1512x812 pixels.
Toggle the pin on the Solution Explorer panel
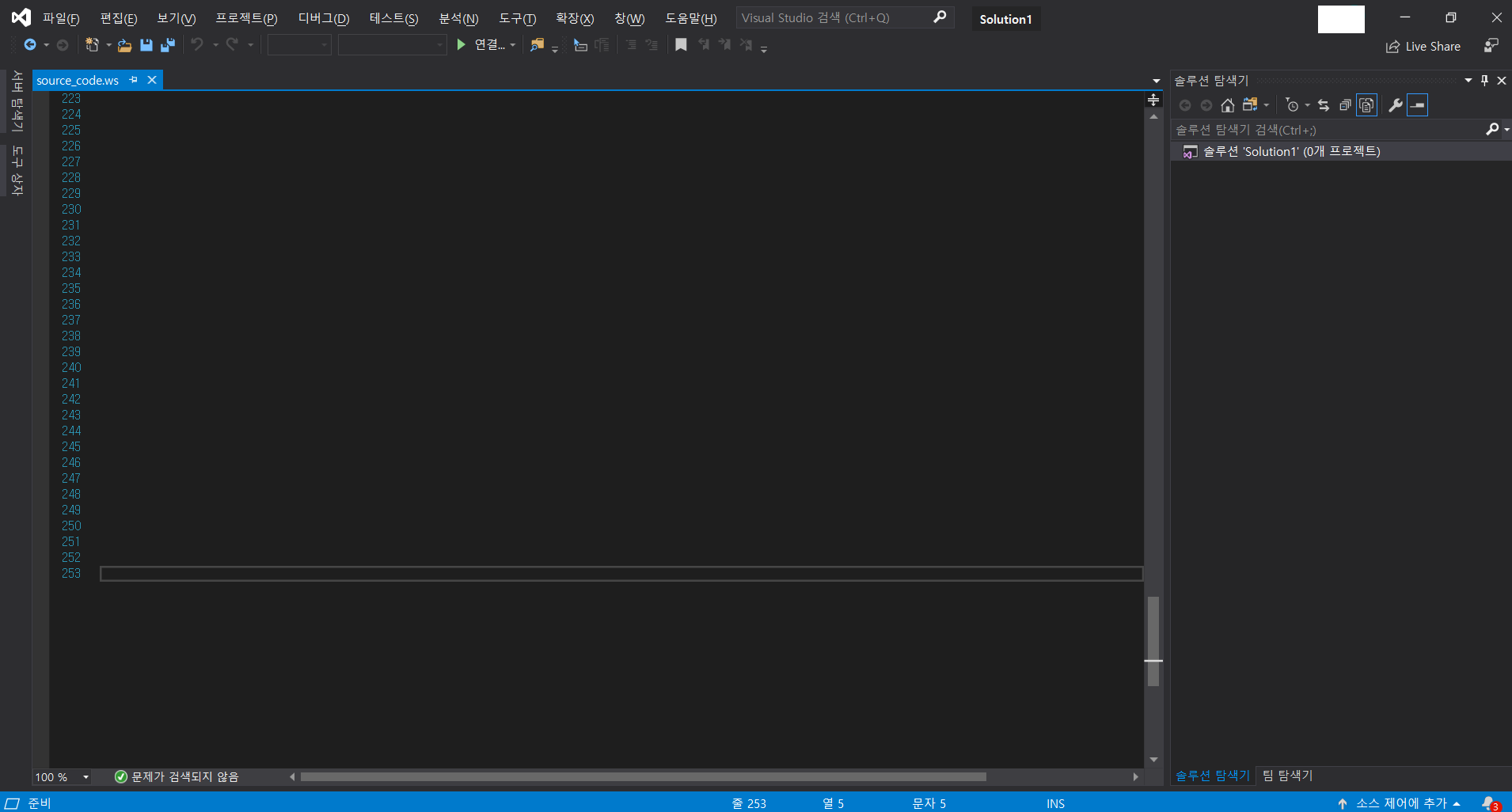(x=1484, y=80)
